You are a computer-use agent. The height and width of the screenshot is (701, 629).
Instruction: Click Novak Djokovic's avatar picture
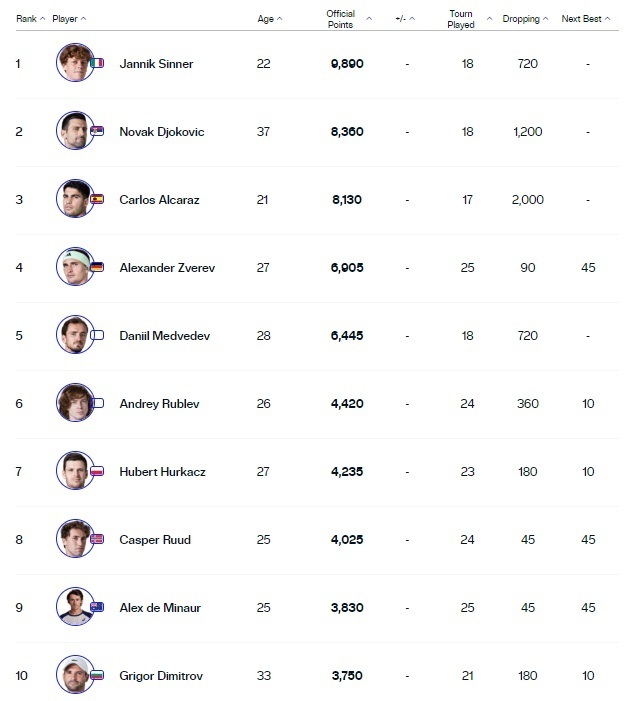tap(73, 131)
